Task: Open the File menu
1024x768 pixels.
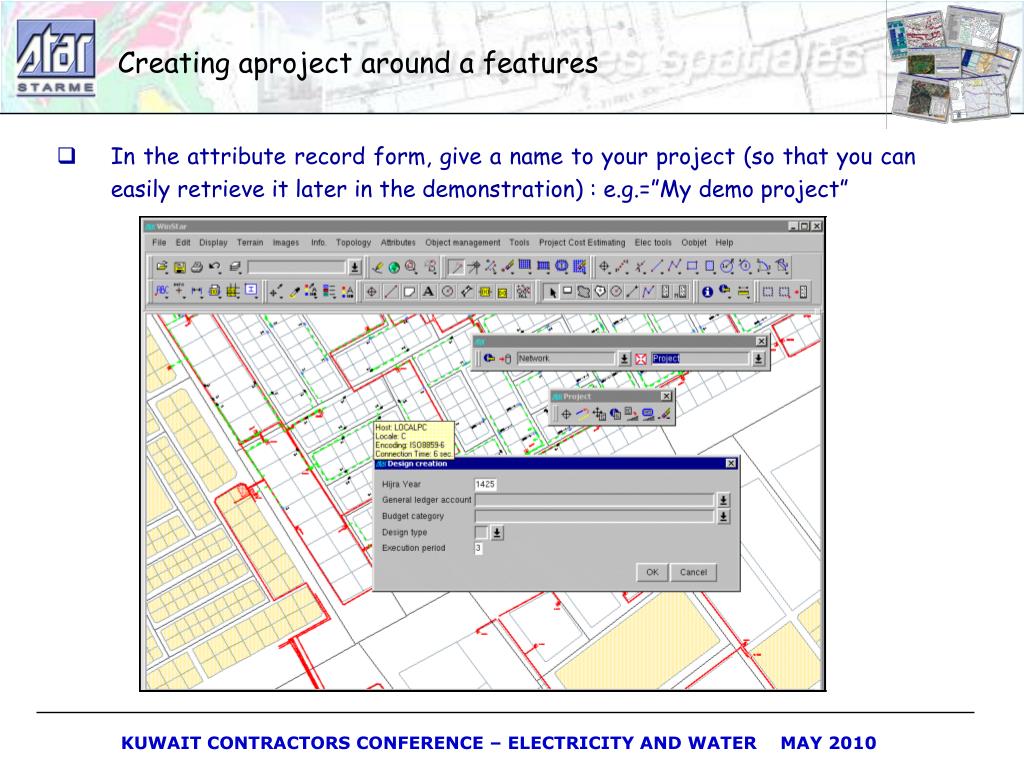Action: 159,242
